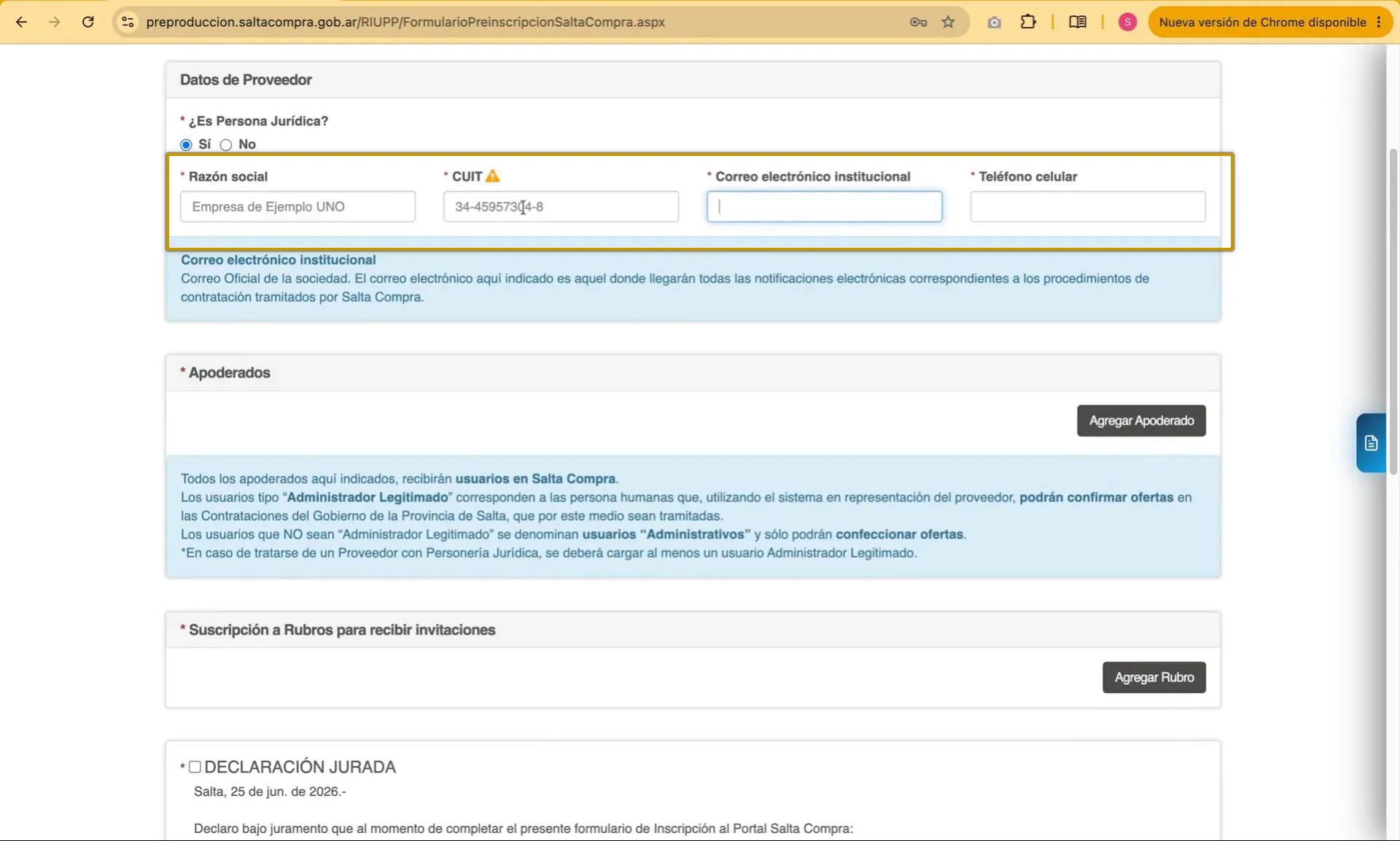Click the bold 'podrán confirmar ofertas' text
1400x841 pixels.
coord(1096,497)
